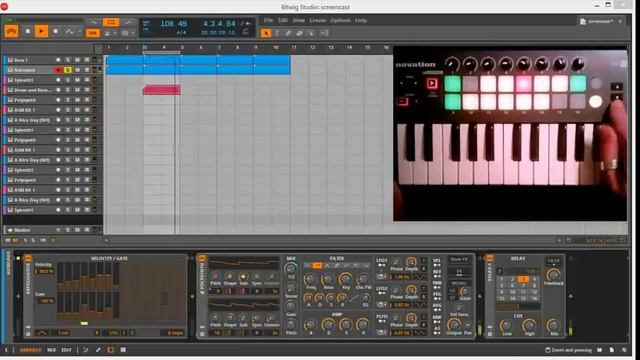
Task: Mute the Master track
Action: click(77, 230)
